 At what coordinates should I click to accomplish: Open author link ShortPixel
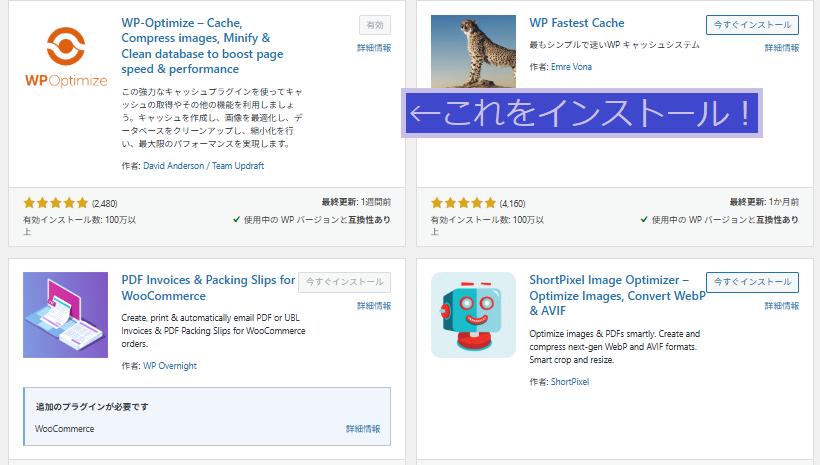[570, 382]
